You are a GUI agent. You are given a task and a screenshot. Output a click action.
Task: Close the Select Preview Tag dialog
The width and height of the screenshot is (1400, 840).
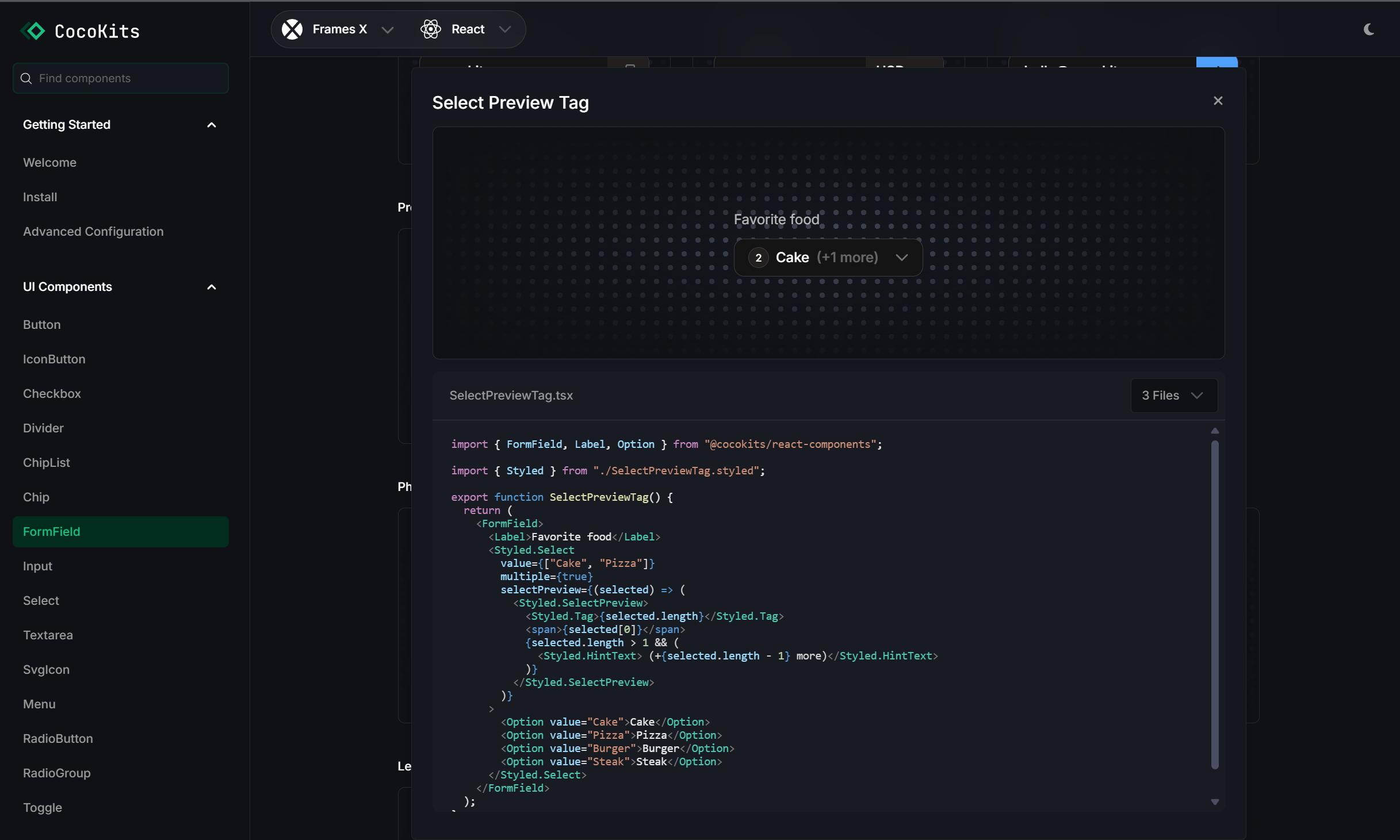(x=1218, y=101)
